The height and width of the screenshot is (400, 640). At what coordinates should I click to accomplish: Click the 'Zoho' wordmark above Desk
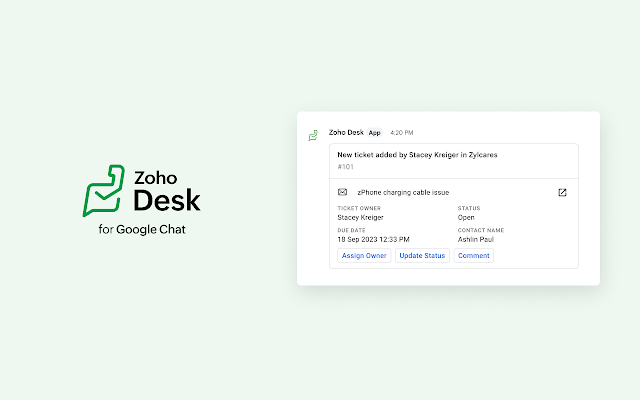[x=156, y=178]
